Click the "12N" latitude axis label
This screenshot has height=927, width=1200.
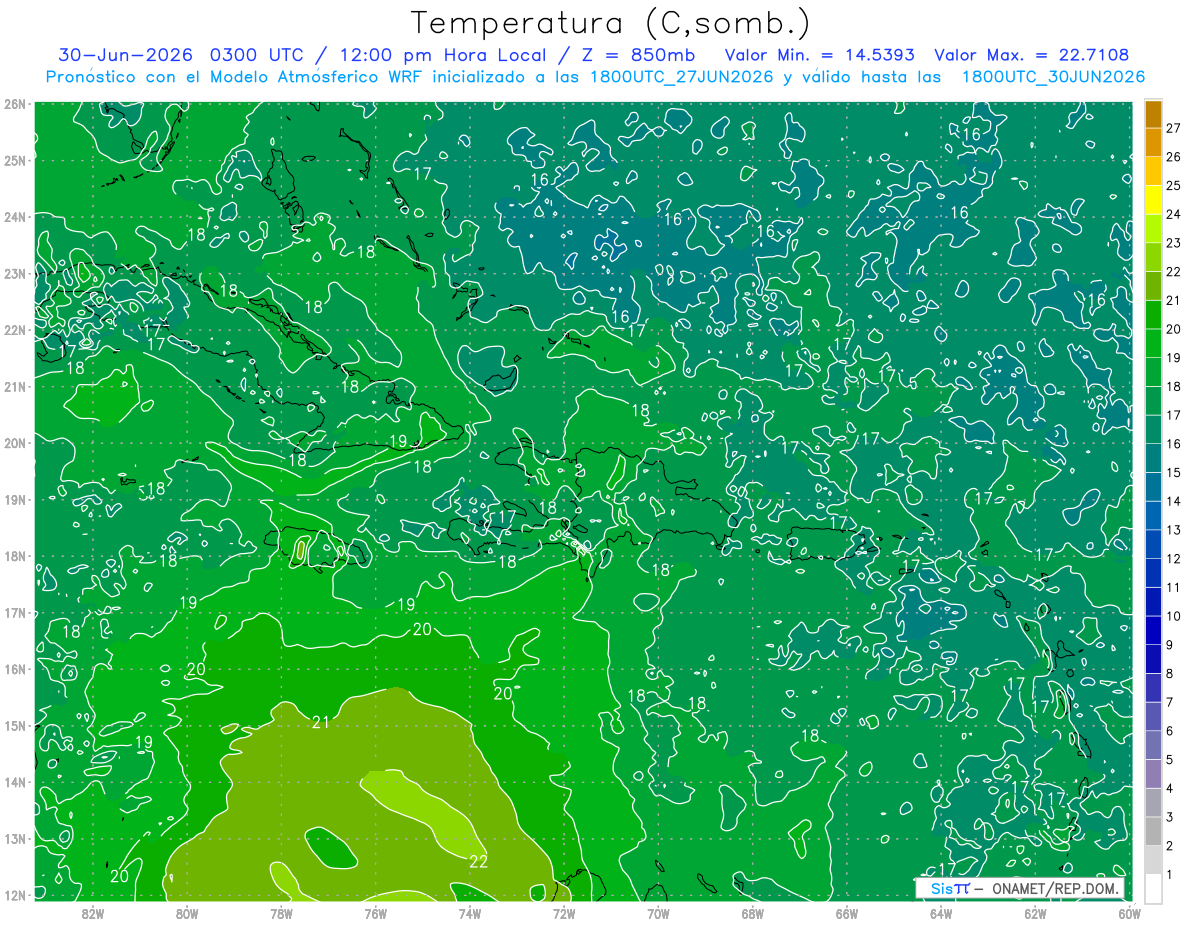point(15,895)
